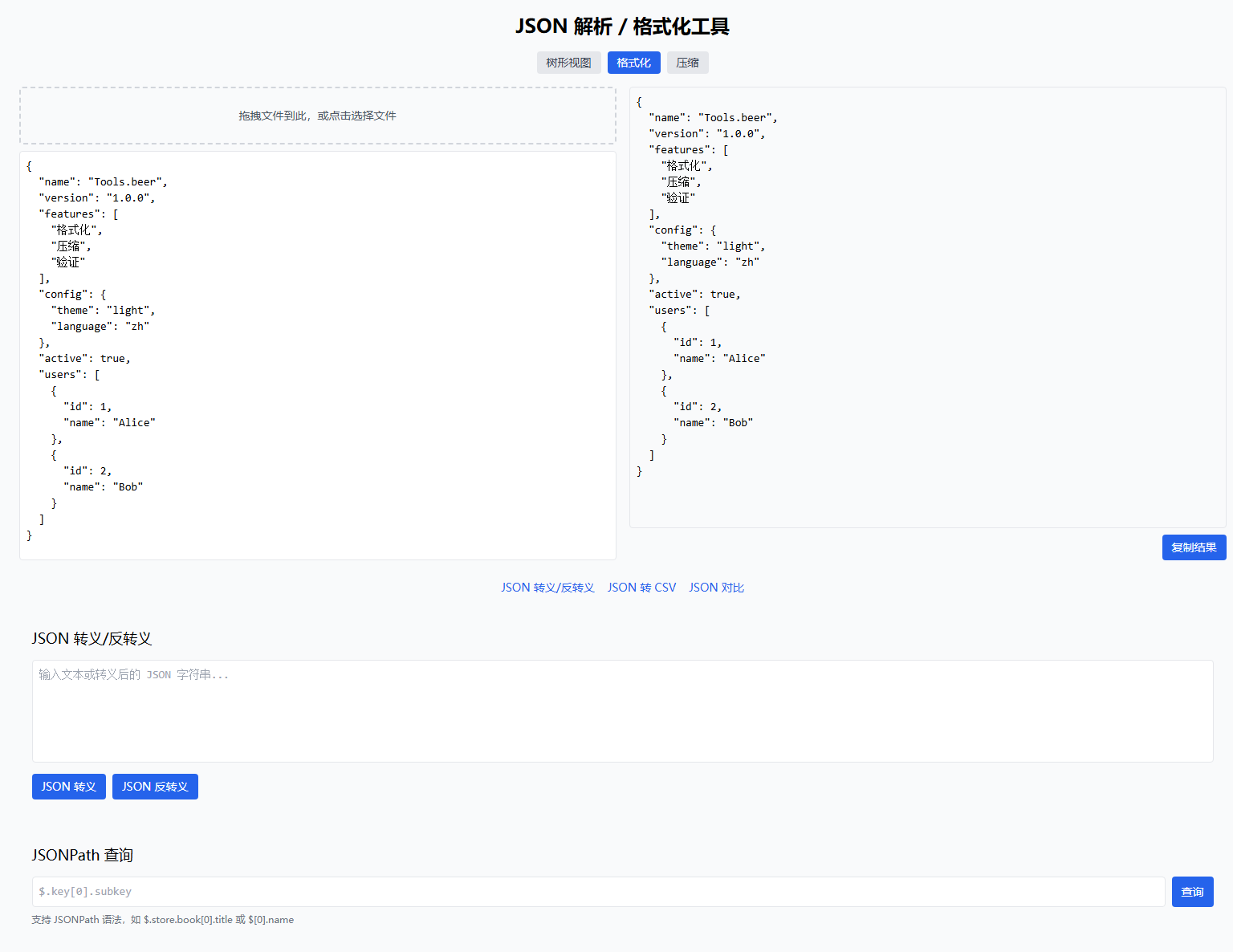Open the JSON 转 CSV converter
Image resolution: width=1233 pixels, height=952 pixels.
pos(641,587)
